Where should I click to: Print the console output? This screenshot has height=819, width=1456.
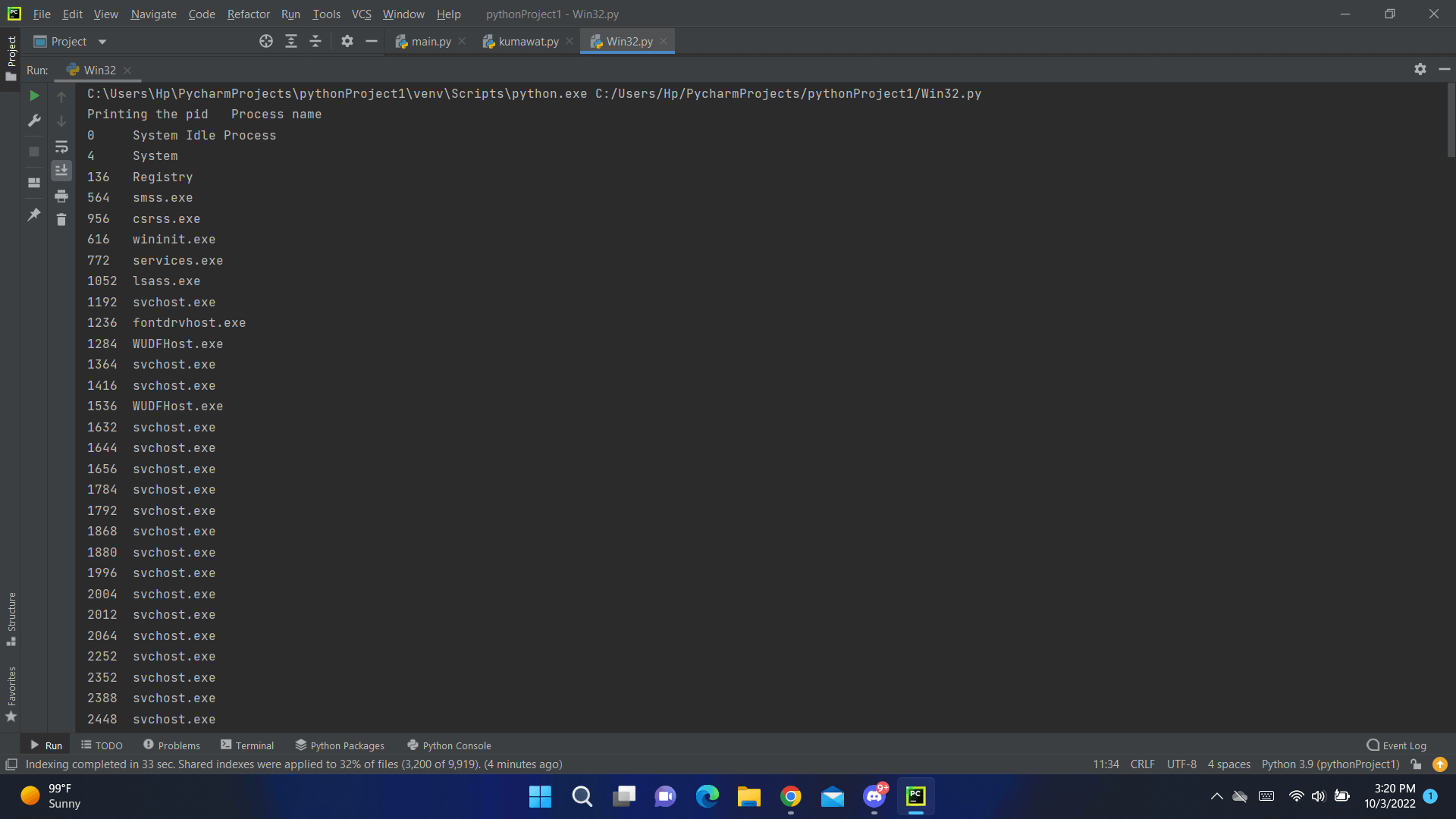(61, 196)
